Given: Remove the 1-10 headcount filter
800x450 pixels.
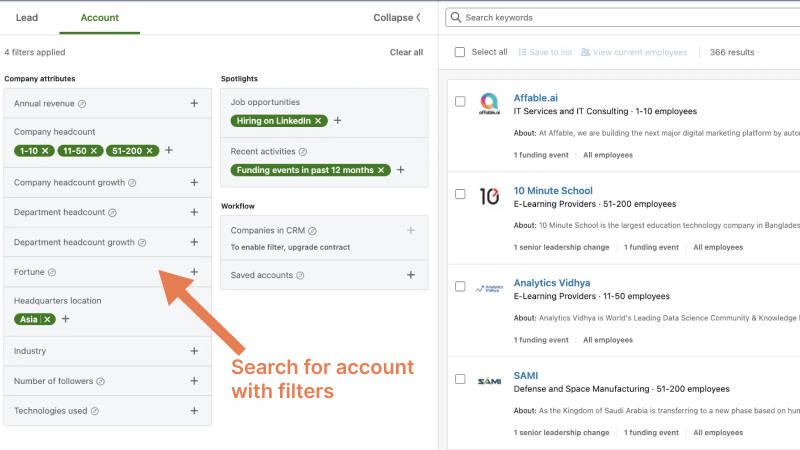Looking at the screenshot, I should (x=45, y=151).
